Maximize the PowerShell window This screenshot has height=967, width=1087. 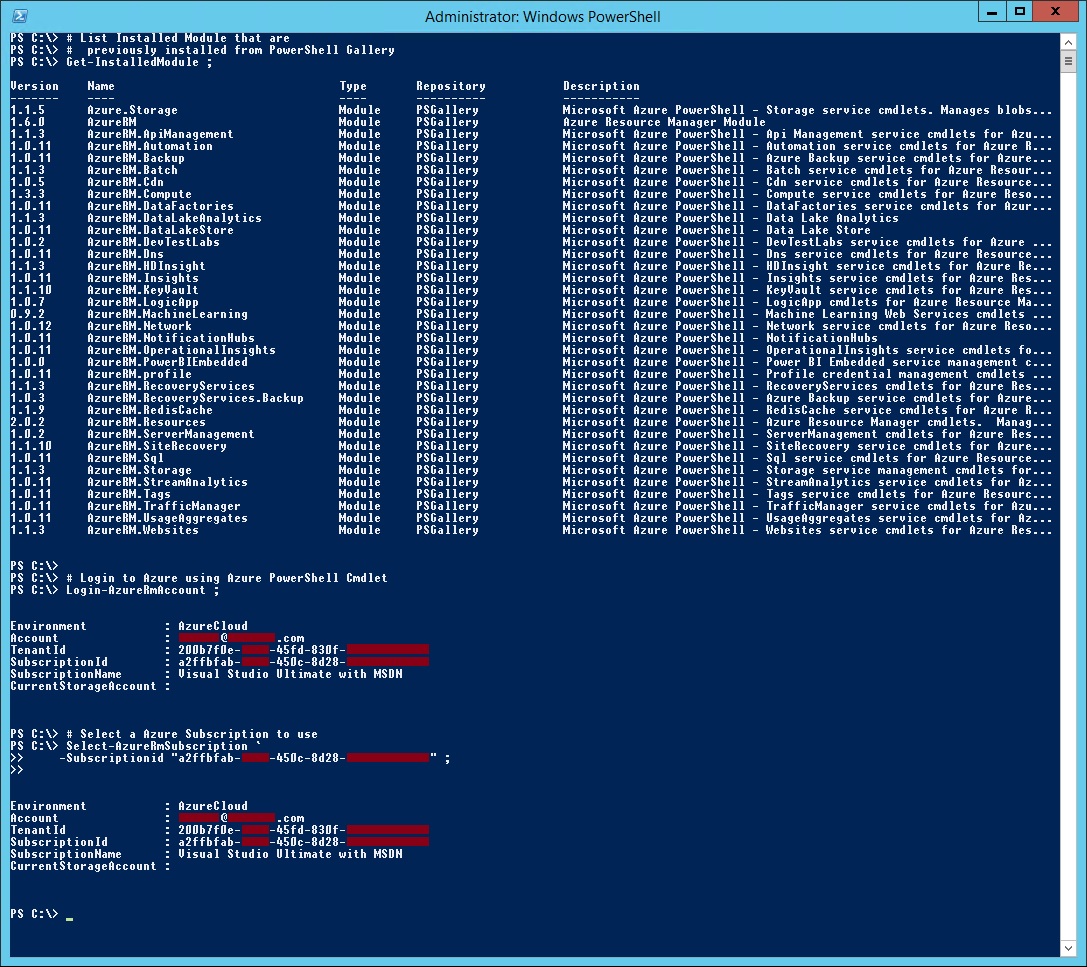tap(1019, 12)
